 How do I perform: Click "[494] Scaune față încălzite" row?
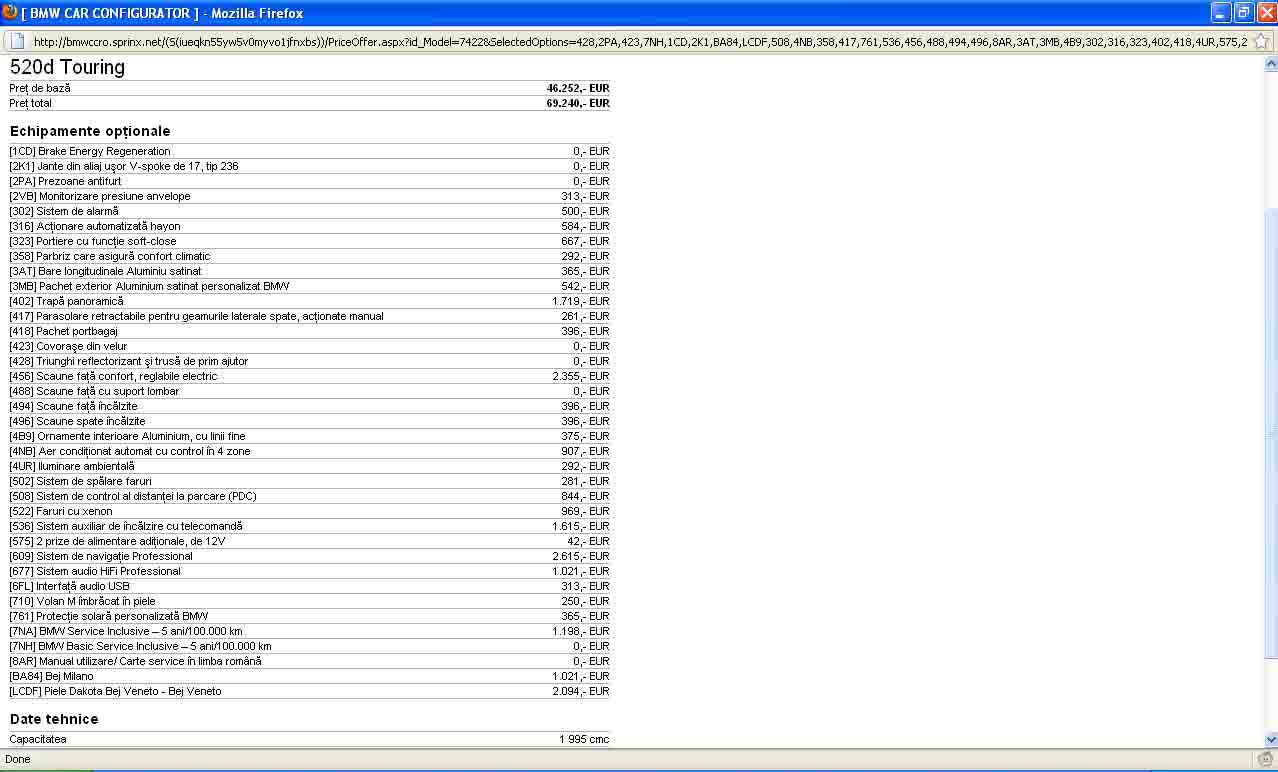pyautogui.click(x=309, y=406)
